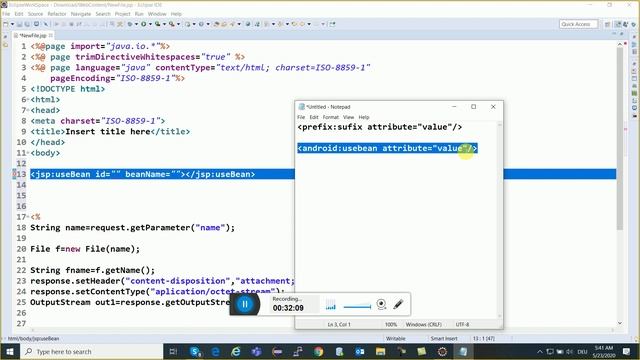
Task: Click the error marker on line 13
Action: pyautogui.click(x=14, y=174)
